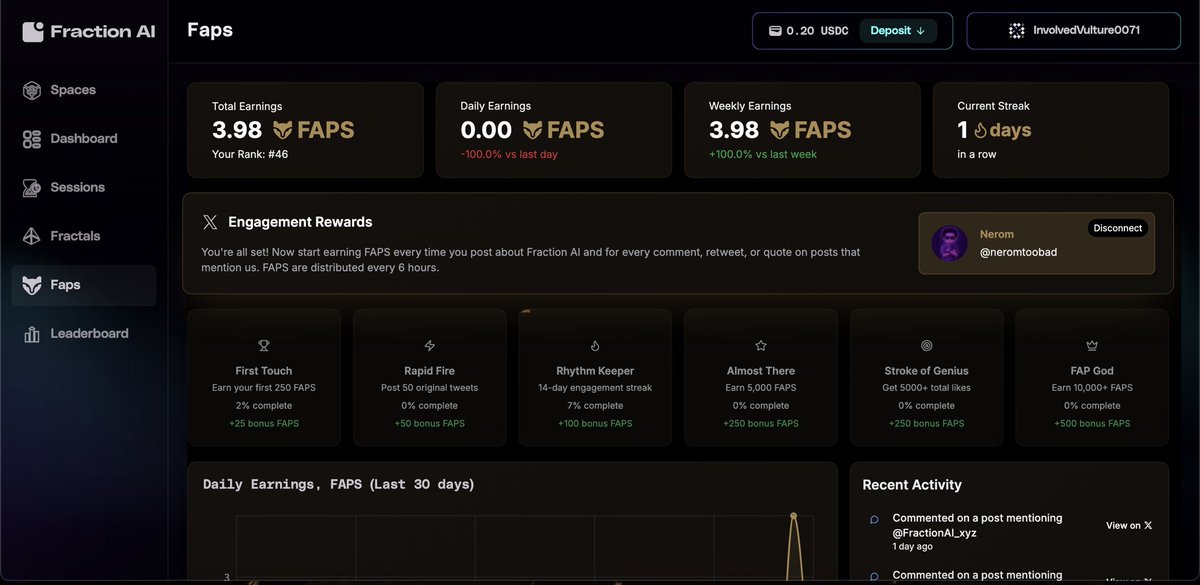The width and height of the screenshot is (1200, 585).
Task: Click the Fractals triangle icon
Action: click(x=32, y=237)
